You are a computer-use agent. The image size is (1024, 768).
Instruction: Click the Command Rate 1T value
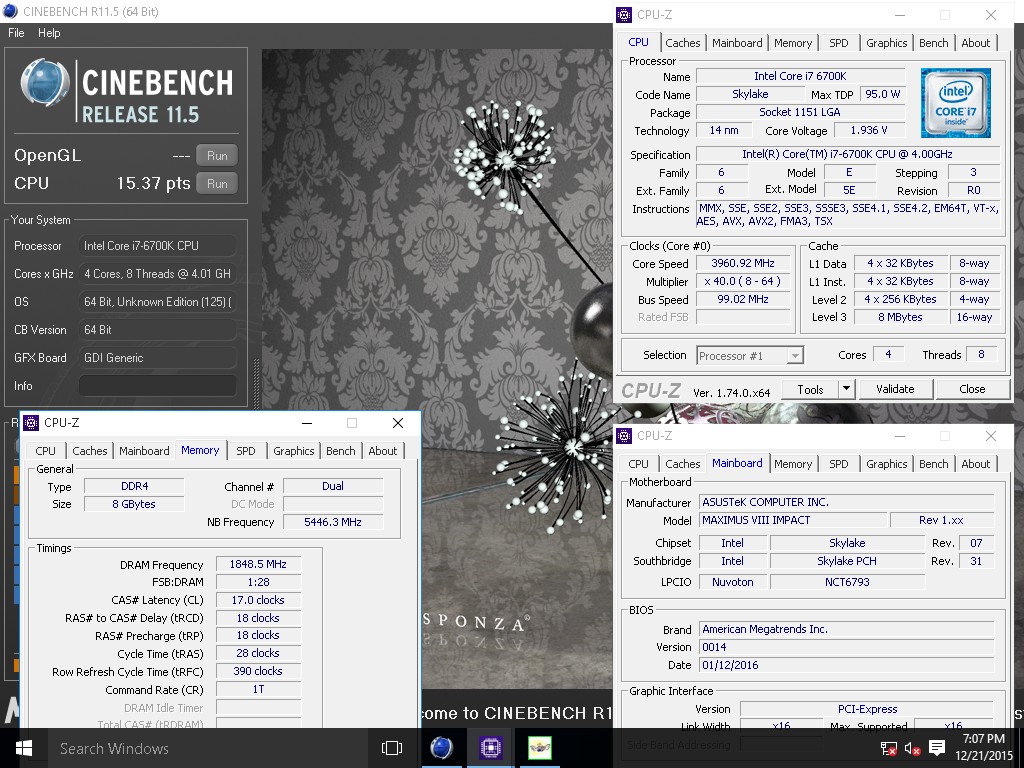(258, 690)
